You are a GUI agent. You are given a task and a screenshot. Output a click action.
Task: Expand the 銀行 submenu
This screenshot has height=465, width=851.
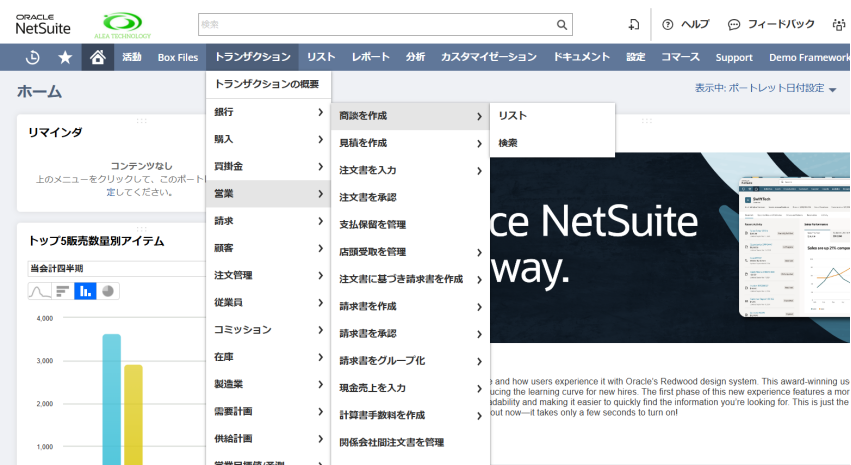(269, 112)
